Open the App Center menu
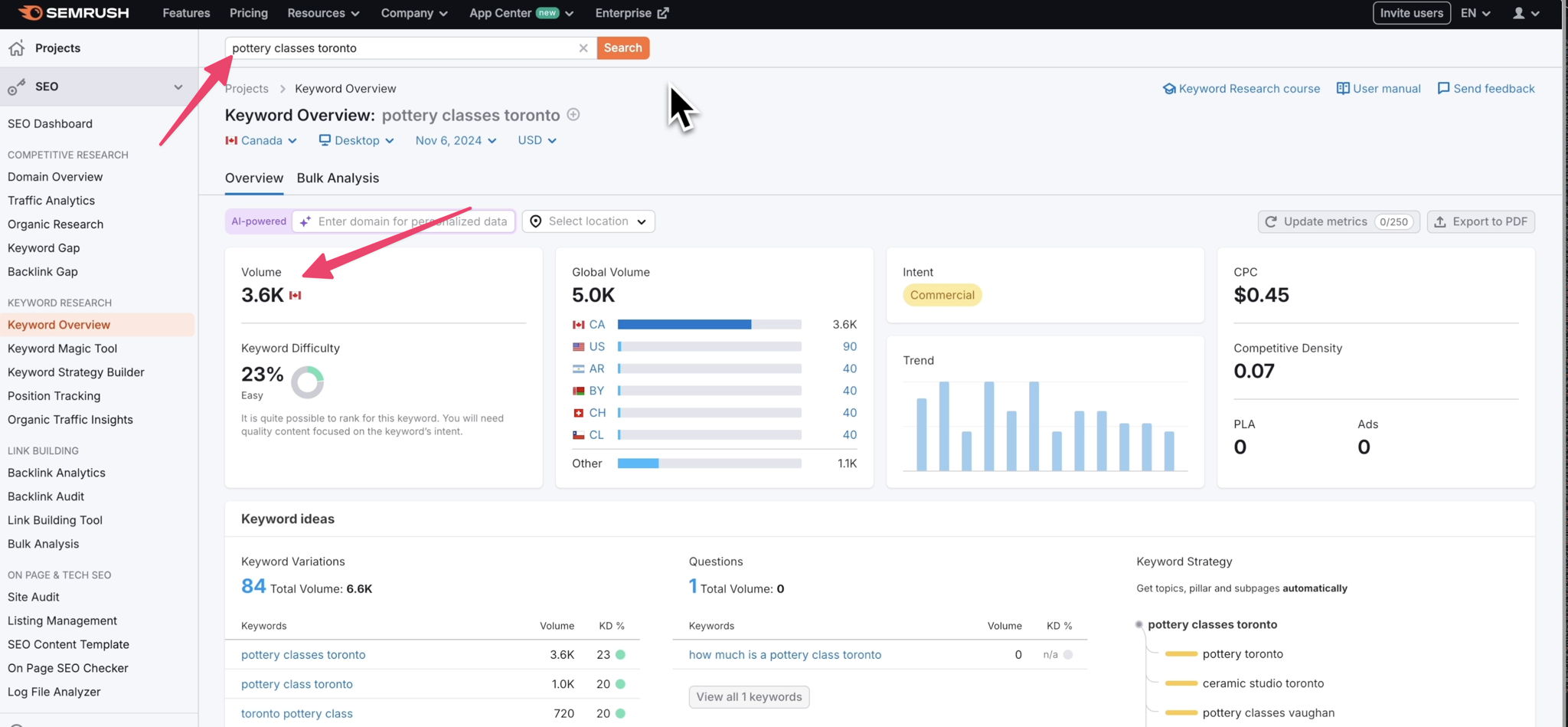 (521, 13)
